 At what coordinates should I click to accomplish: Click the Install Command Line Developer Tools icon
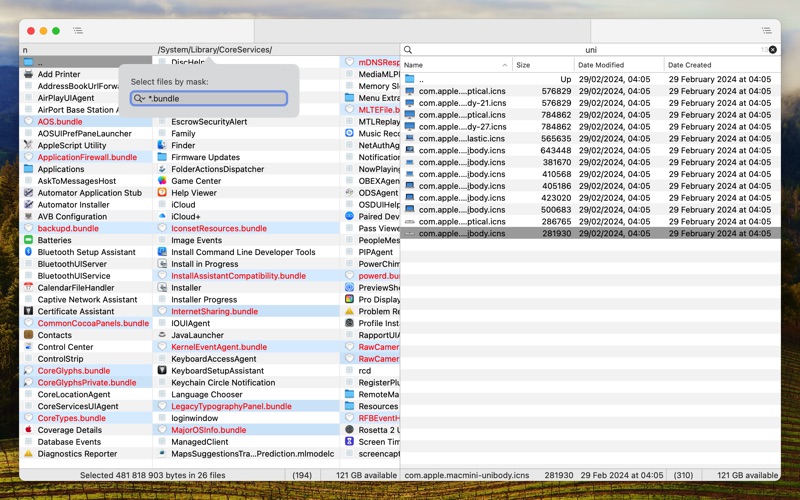162,252
